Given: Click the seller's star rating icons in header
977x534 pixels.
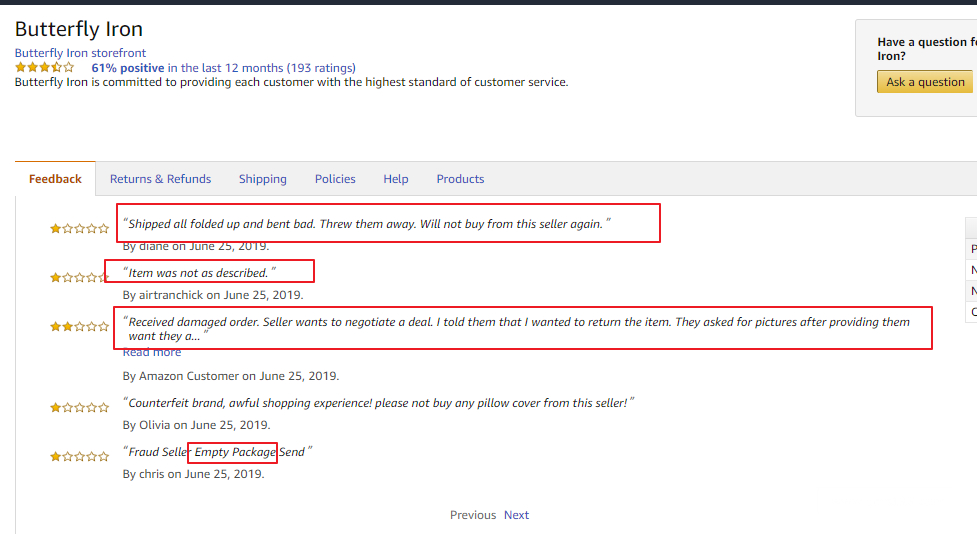Looking at the screenshot, I should [44, 68].
